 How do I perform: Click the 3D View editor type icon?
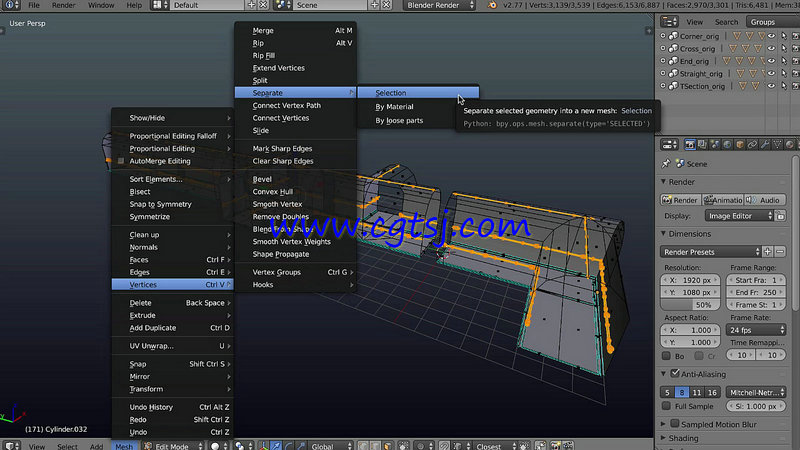11,446
